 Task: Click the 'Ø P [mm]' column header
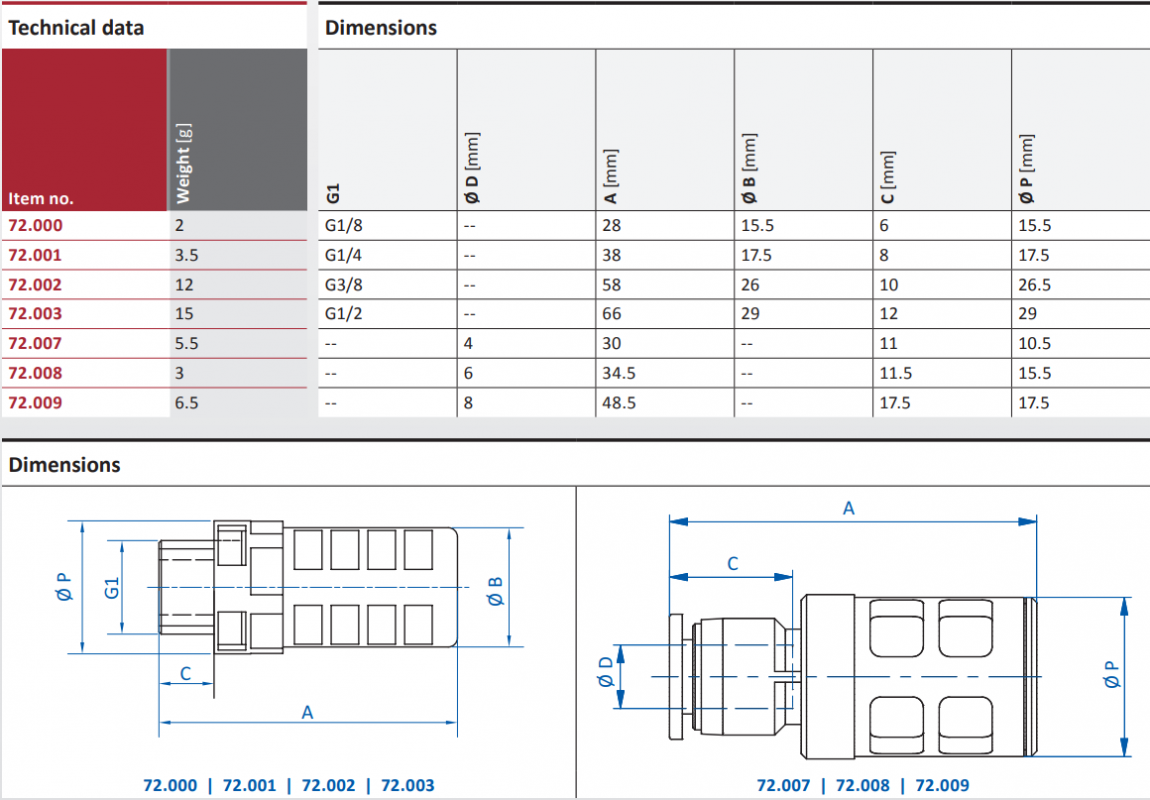(1026, 169)
